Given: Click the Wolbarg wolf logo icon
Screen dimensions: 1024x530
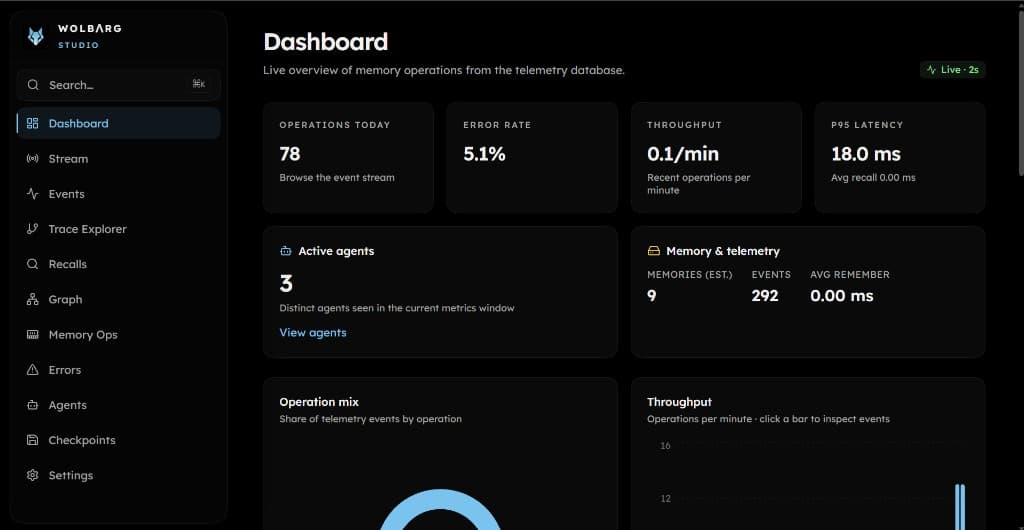Looking at the screenshot, I should coord(36,36).
